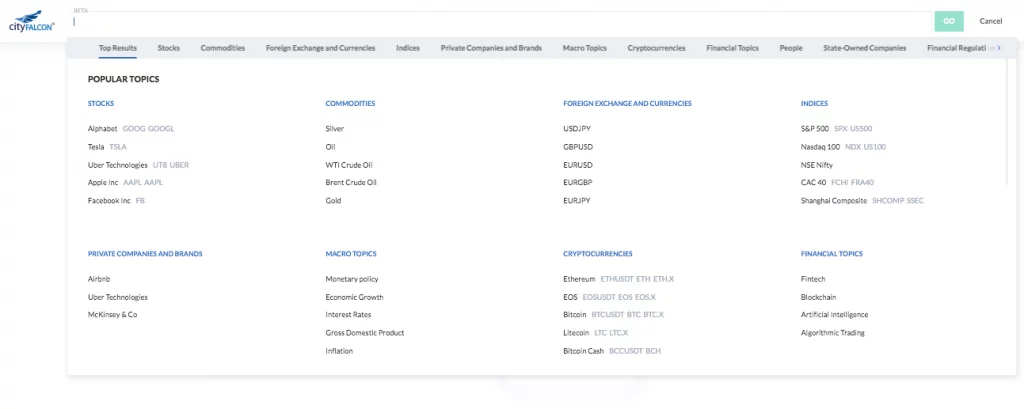Switch to the People tab
The image size is (1024, 409).
791,48
